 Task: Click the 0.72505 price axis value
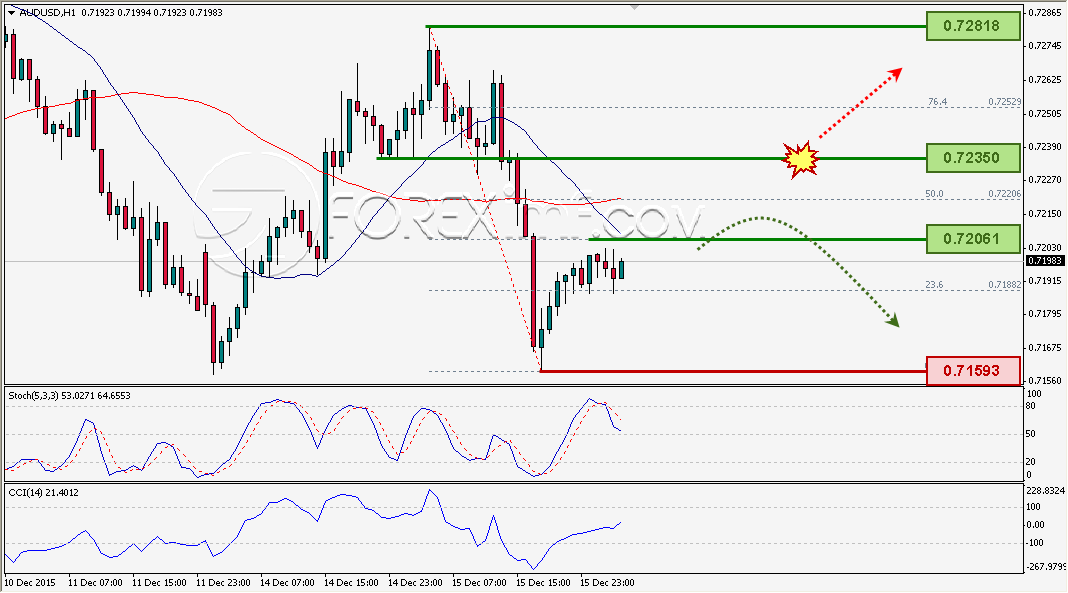1046,113
